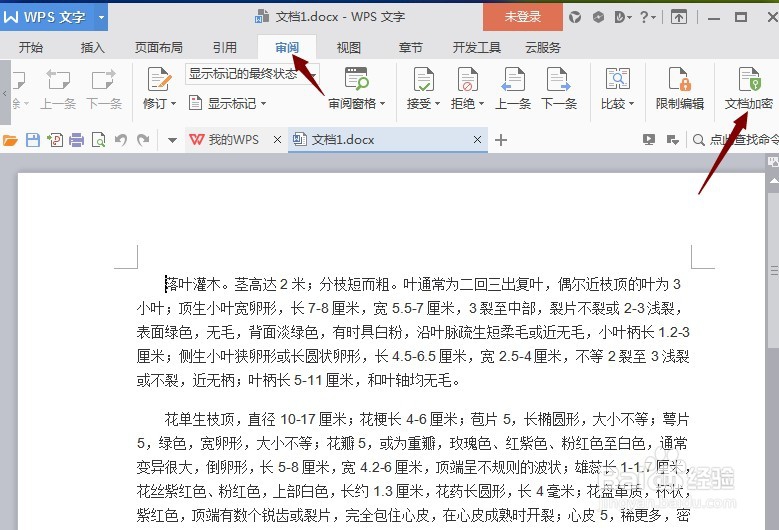Screen dimensions: 779x530
Task: Switch to the 视图 tab
Action: [348, 48]
